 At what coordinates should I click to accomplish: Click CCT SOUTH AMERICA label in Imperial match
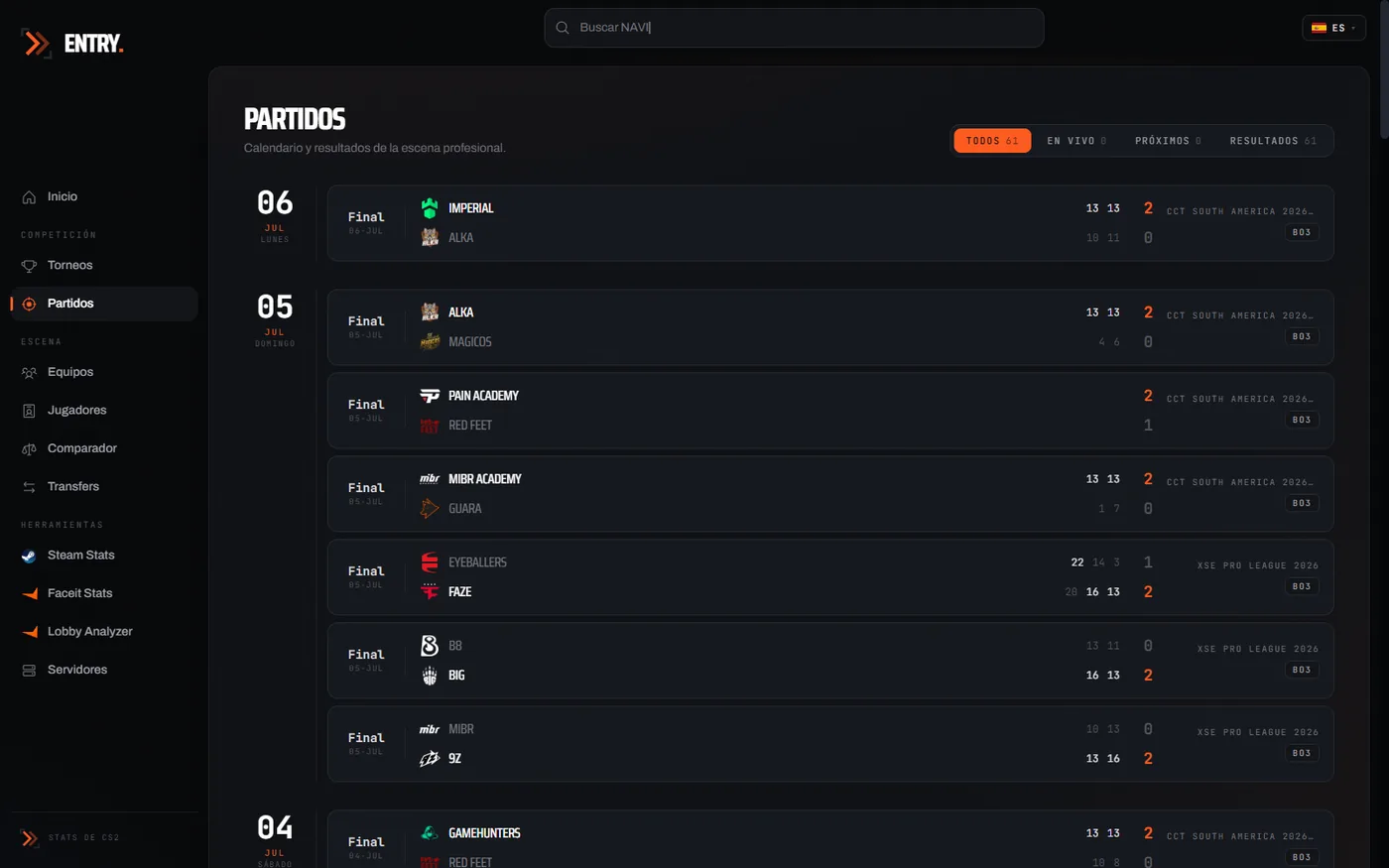[1240, 211]
